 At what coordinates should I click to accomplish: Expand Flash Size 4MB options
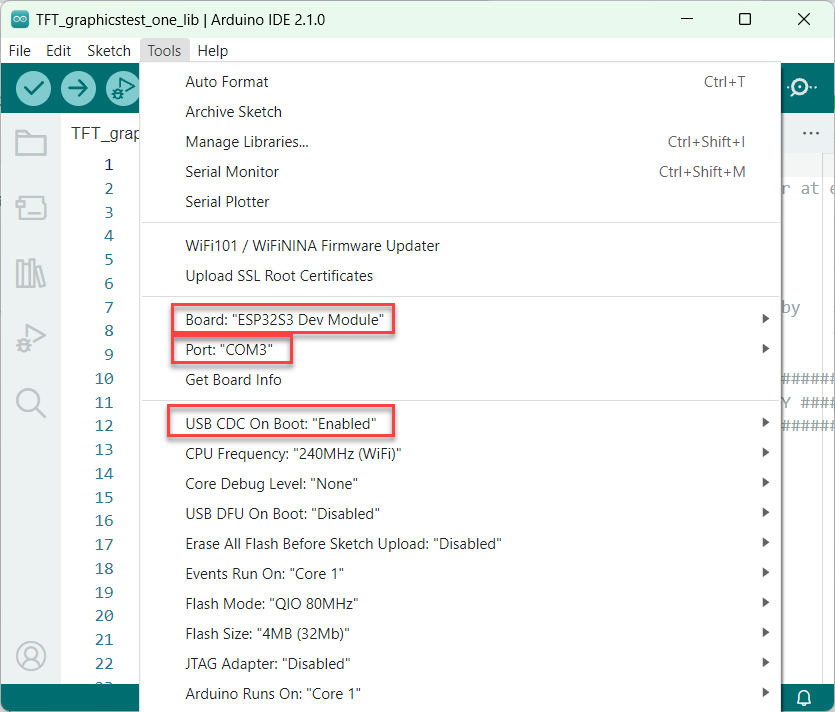(x=461, y=634)
